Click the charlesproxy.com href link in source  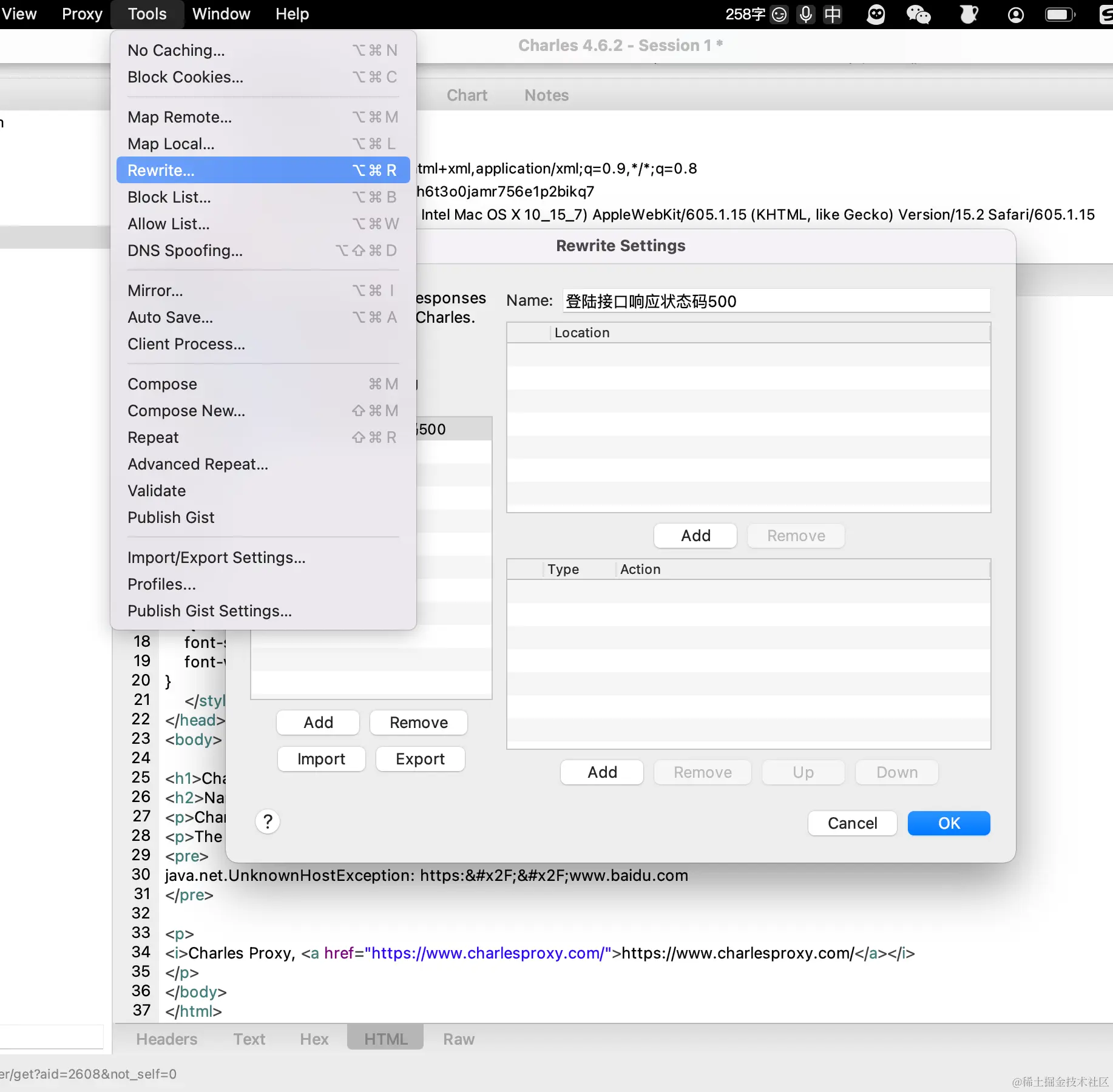[x=487, y=953]
